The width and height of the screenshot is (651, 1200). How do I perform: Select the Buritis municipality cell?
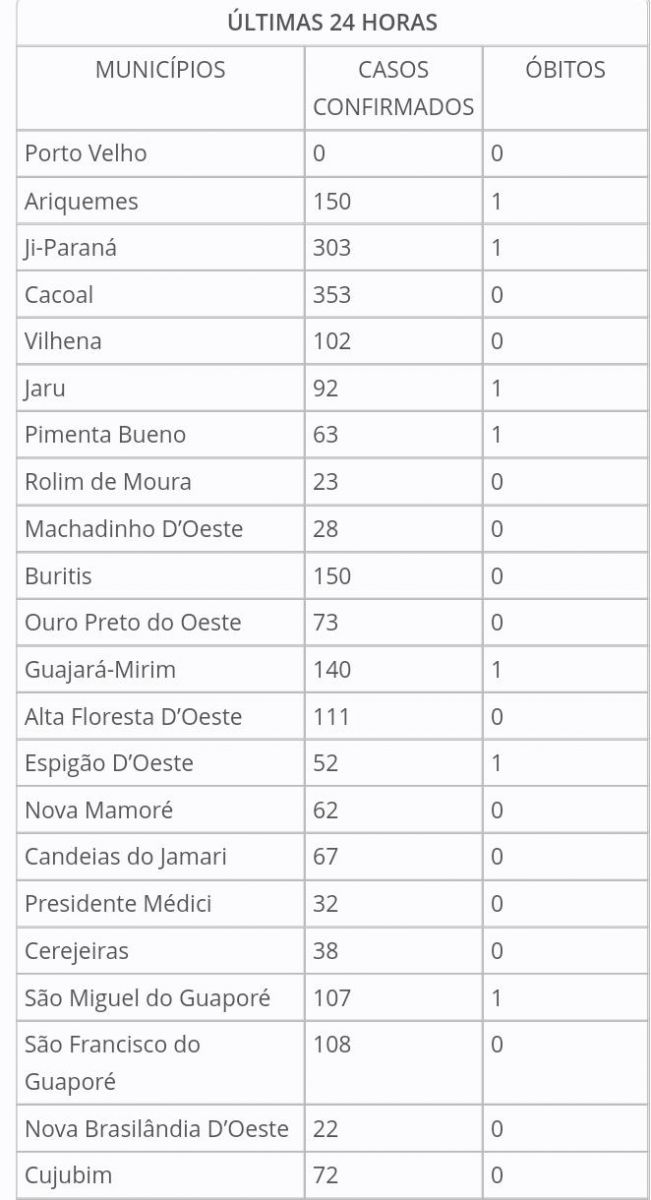58,576
